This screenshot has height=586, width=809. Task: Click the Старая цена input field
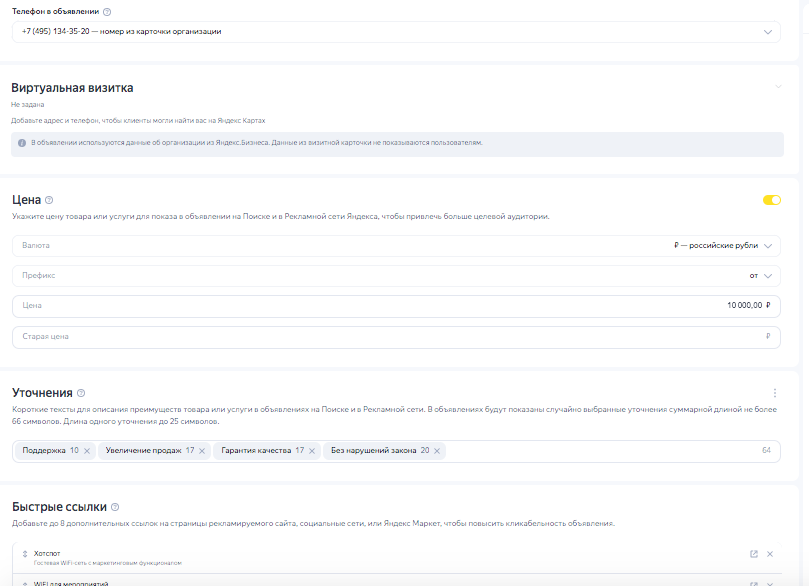(x=396, y=337)
